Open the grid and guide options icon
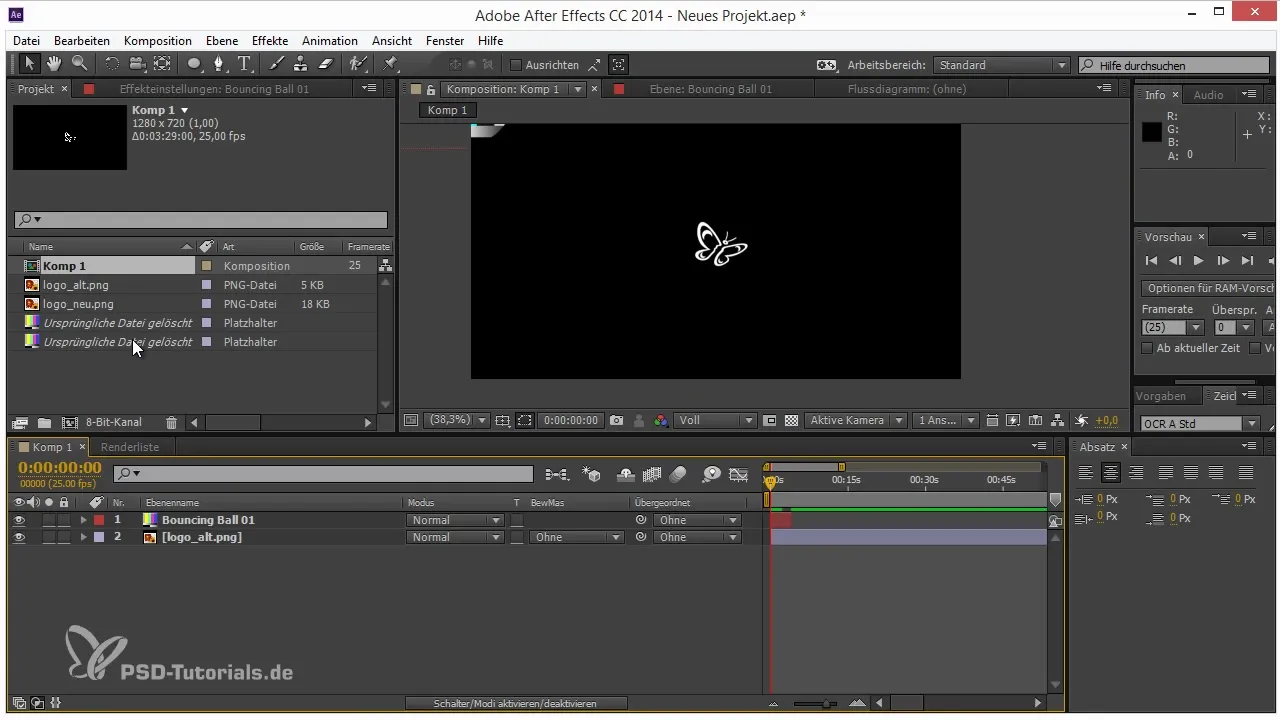Viewport: 1280px width, 720px height. pos(502,421)
